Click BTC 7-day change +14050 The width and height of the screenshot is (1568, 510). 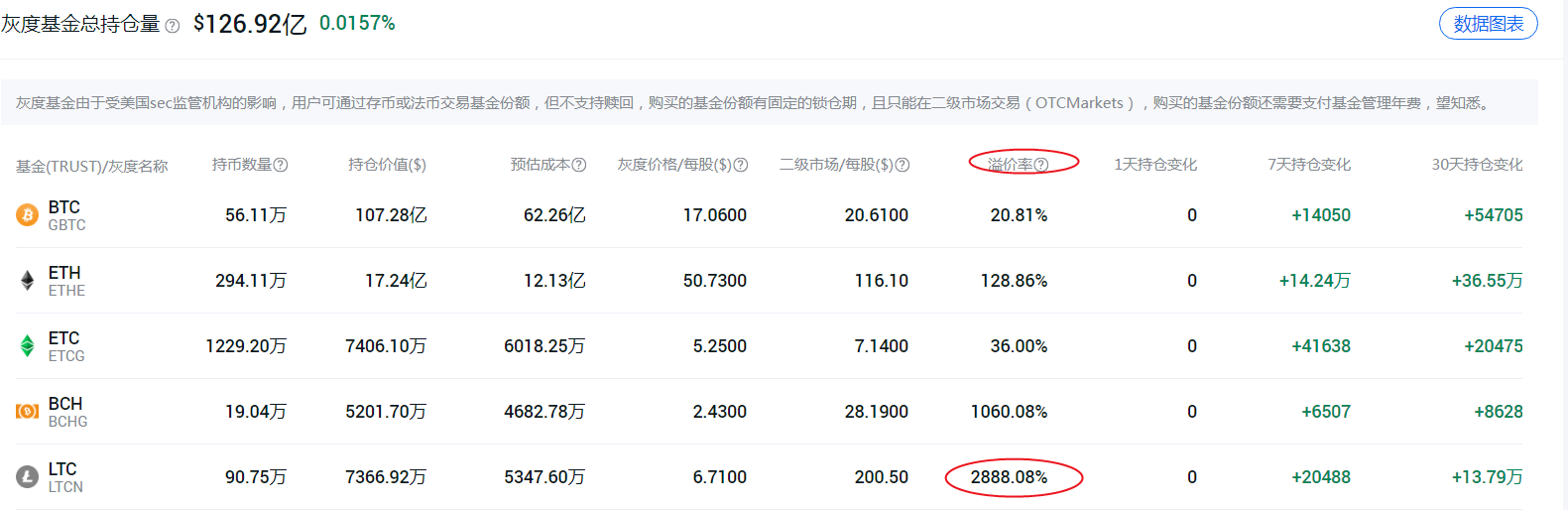pyautogui.click(x=1321, y=215)
